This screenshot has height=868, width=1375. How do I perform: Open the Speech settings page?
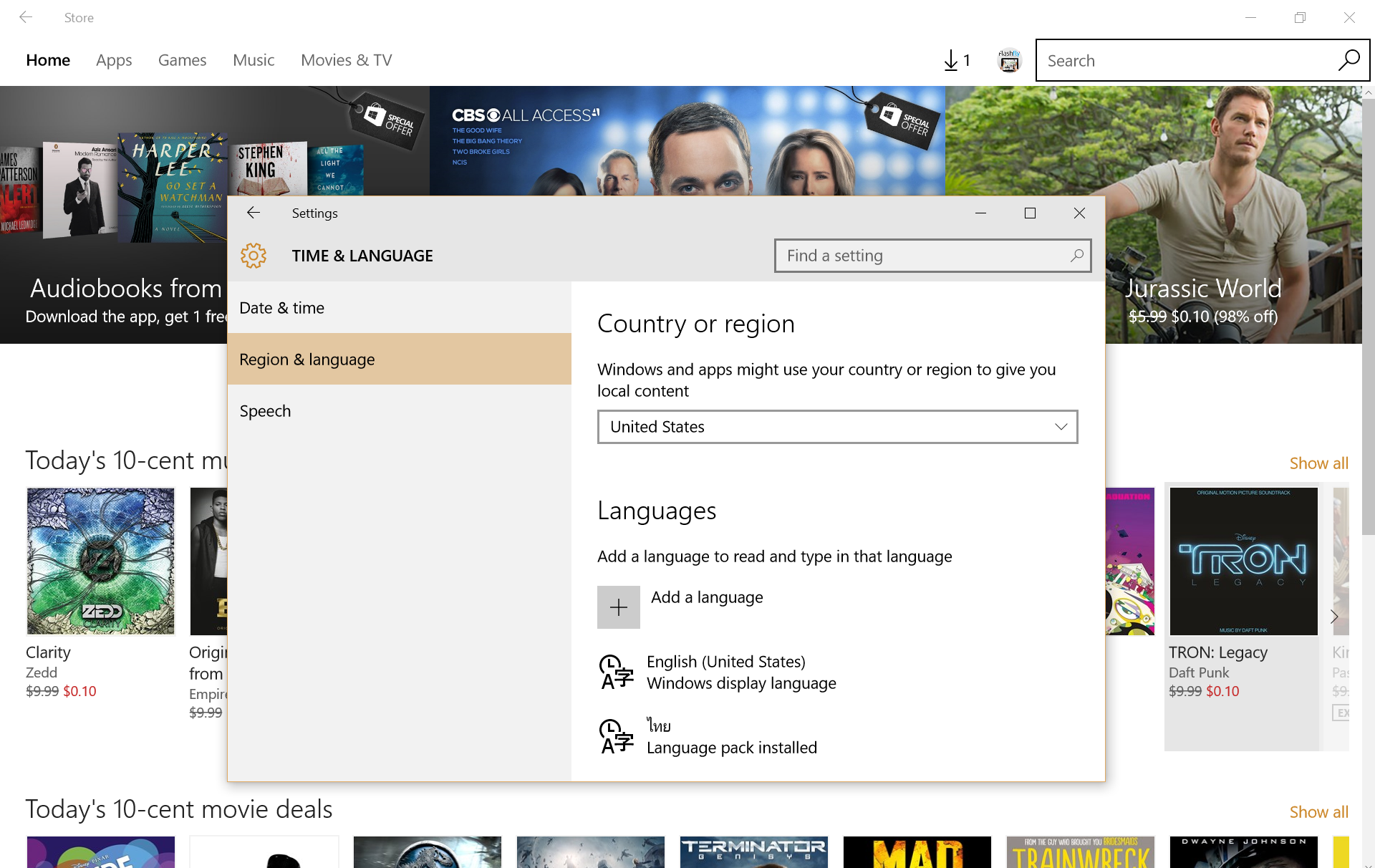266,411
